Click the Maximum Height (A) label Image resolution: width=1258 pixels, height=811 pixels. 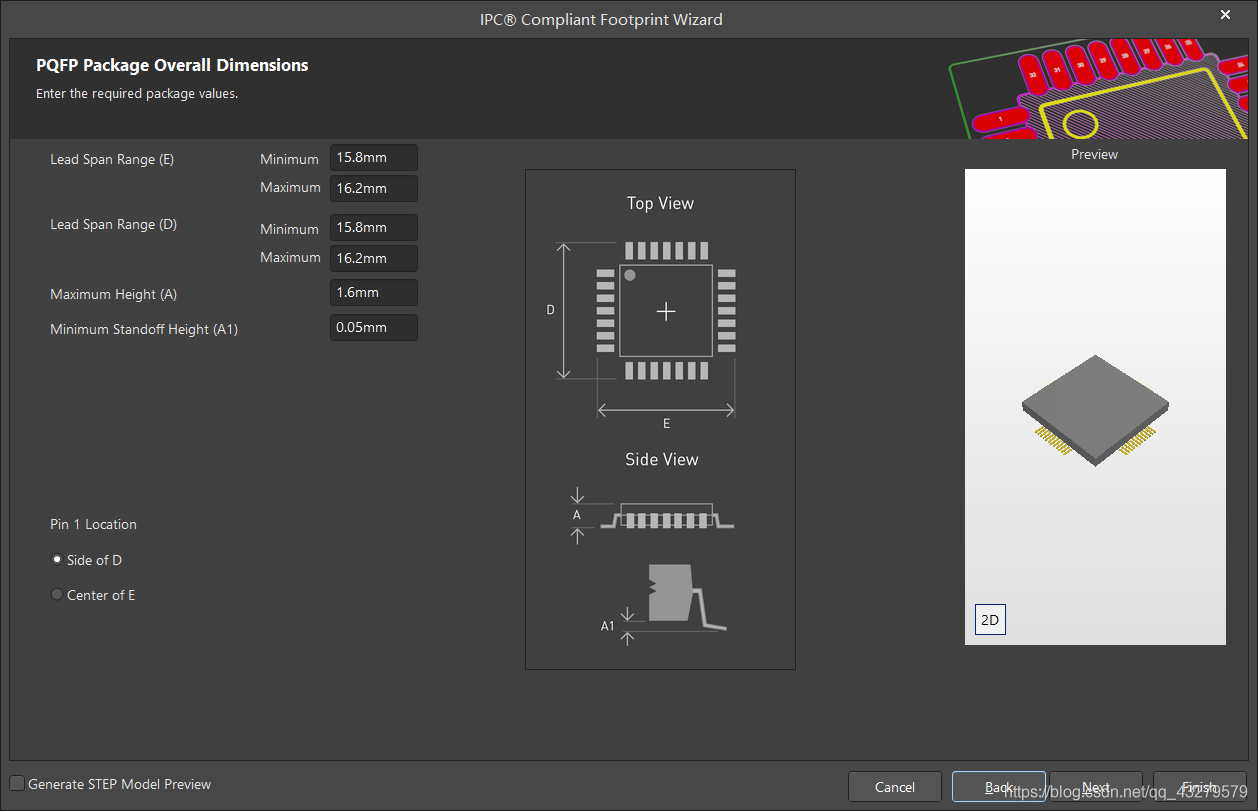coord(113,294)
